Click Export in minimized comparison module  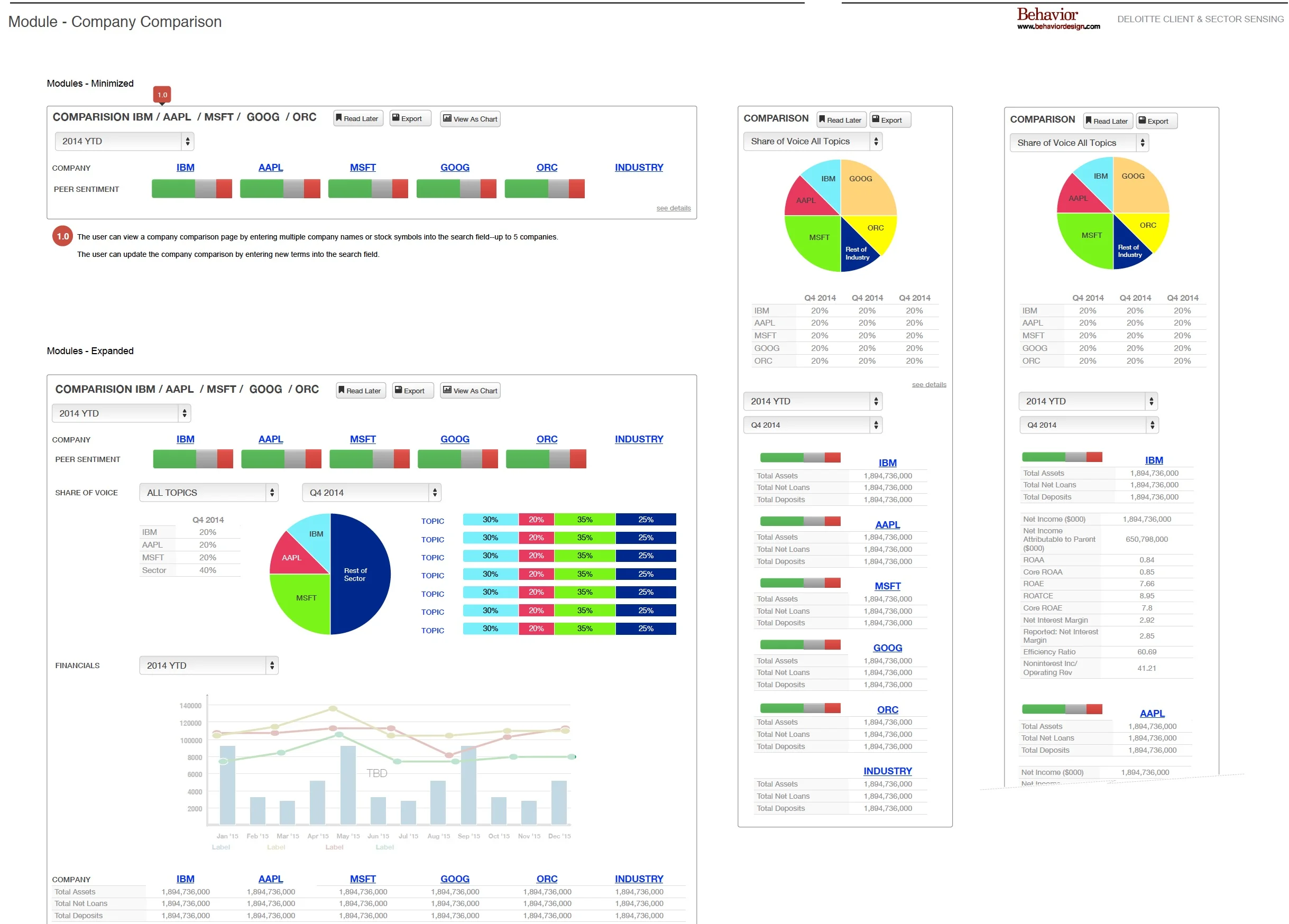pos(410,119)
